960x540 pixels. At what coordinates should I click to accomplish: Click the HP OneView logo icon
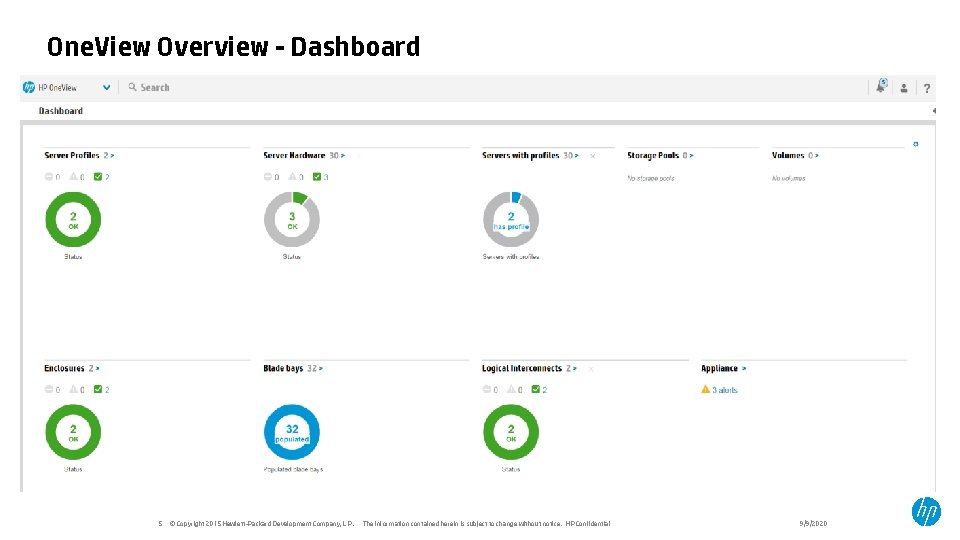(x=29, y=88)
